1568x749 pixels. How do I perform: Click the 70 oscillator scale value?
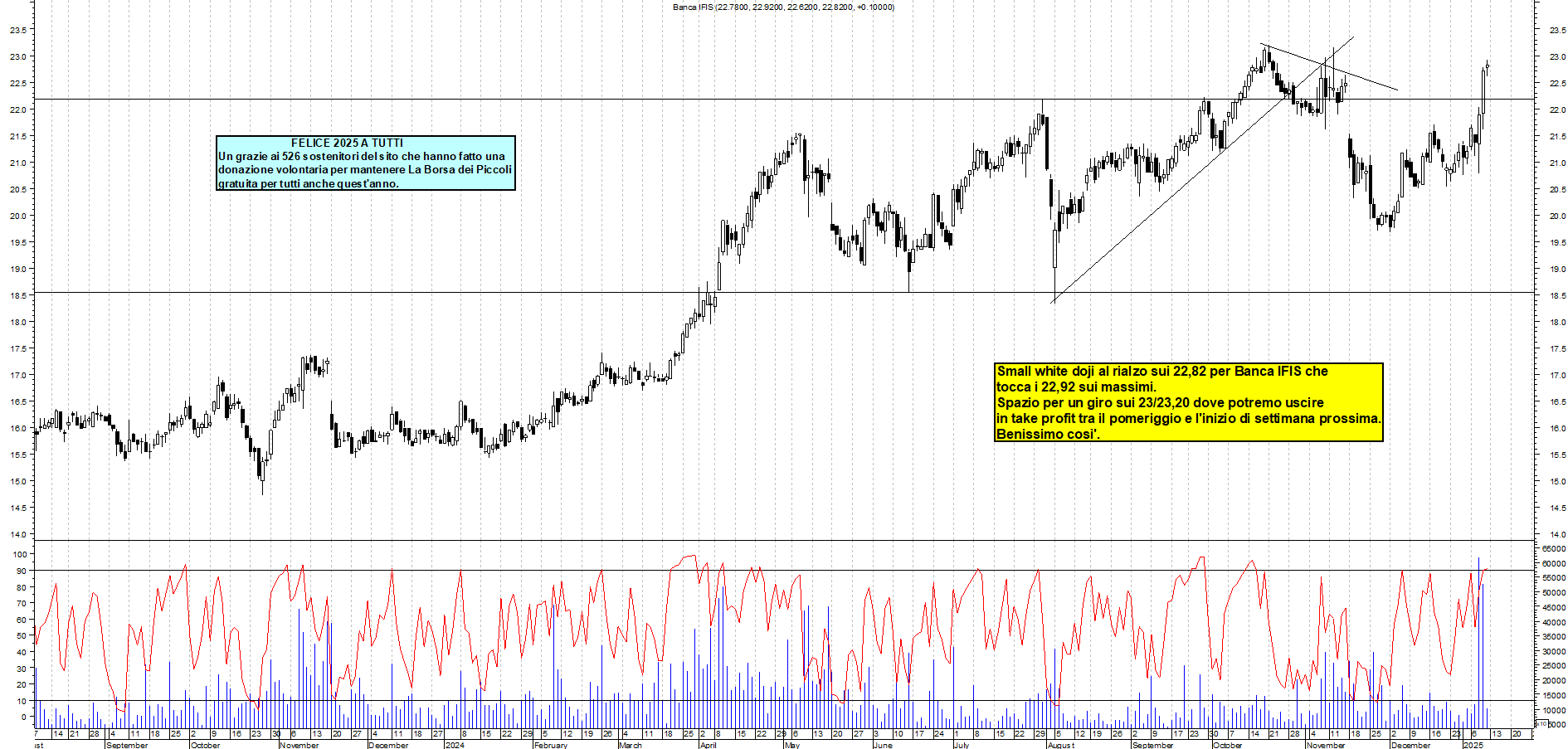(23, 603)
